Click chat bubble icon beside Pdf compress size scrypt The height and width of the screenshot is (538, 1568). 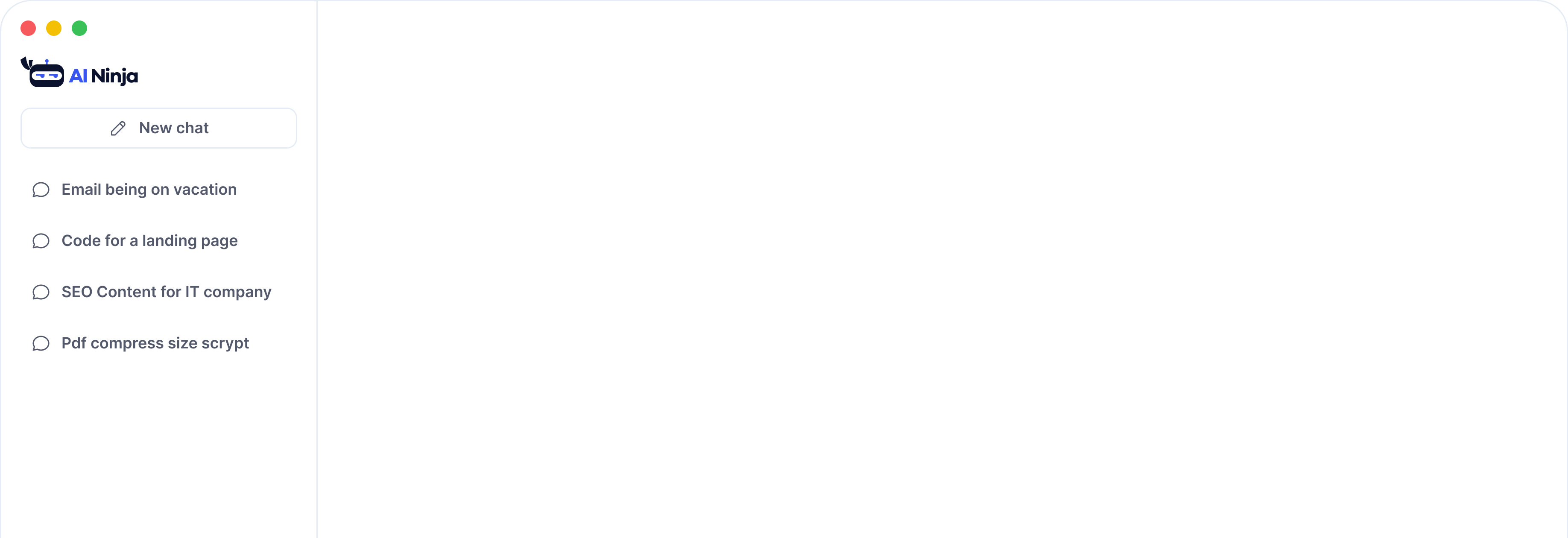41,343
